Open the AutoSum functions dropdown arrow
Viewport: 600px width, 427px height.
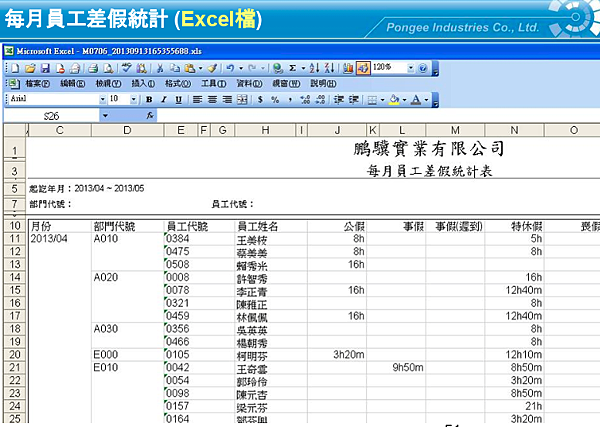point(303,68)
